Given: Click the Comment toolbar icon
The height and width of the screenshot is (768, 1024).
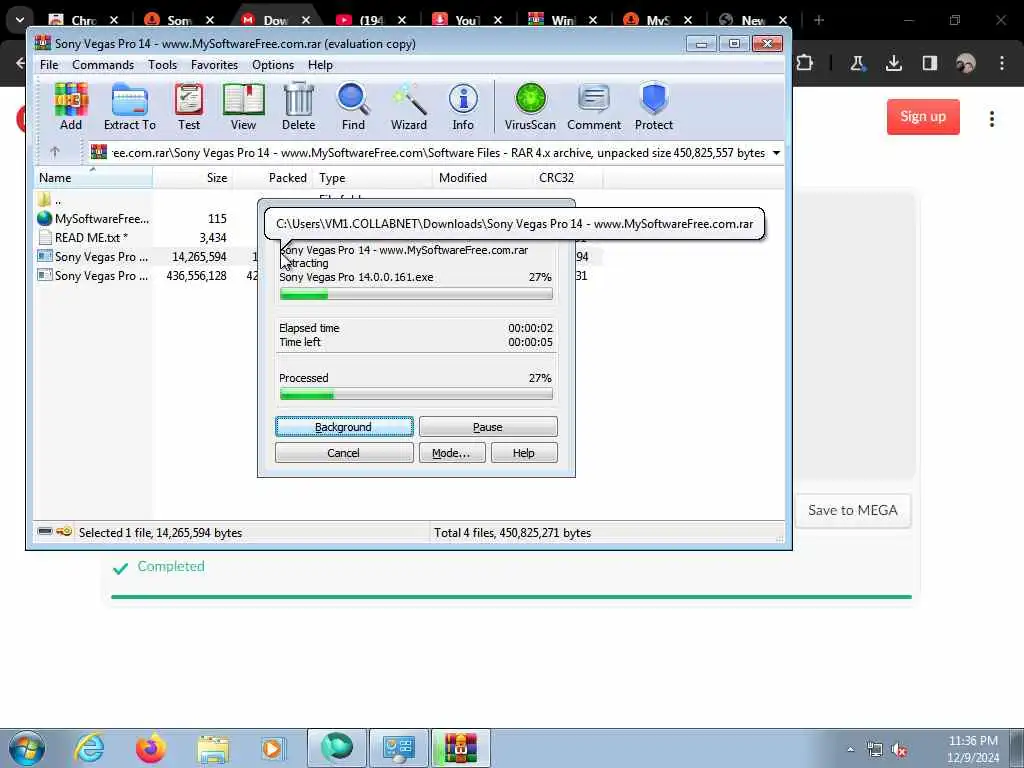Looking at the screenshot, I should tap(594, 106).
